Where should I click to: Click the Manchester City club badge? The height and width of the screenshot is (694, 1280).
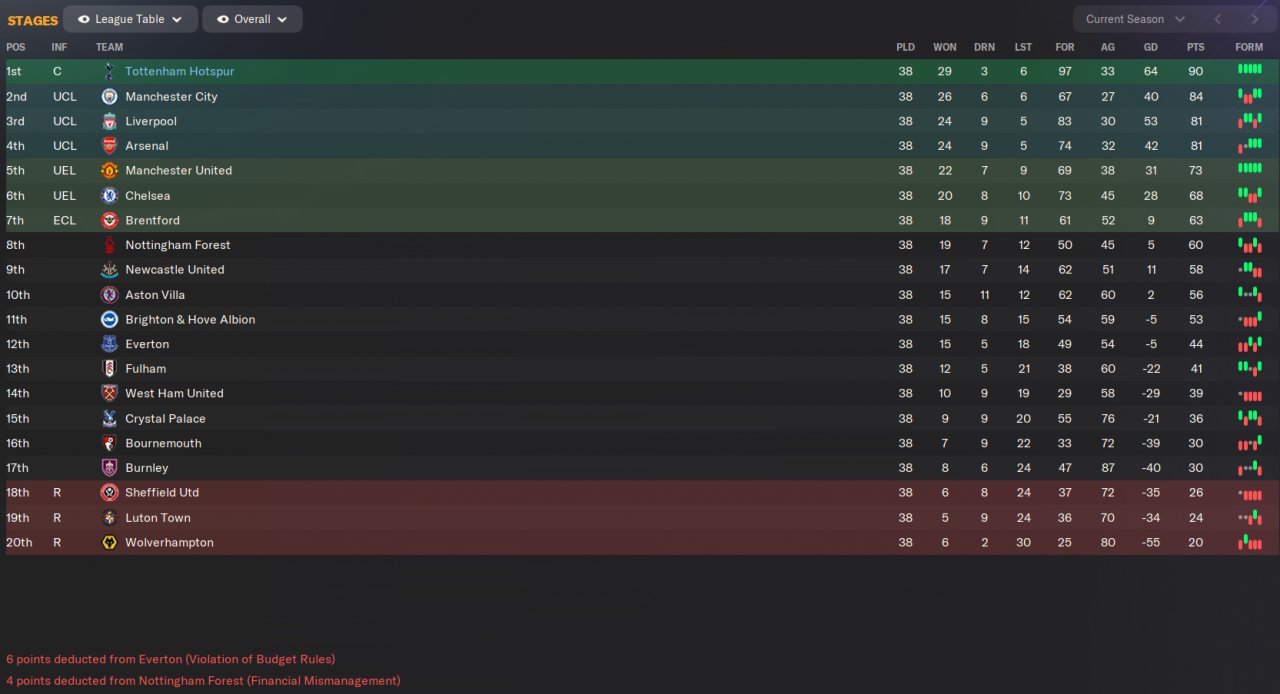(x=109, y=97)
